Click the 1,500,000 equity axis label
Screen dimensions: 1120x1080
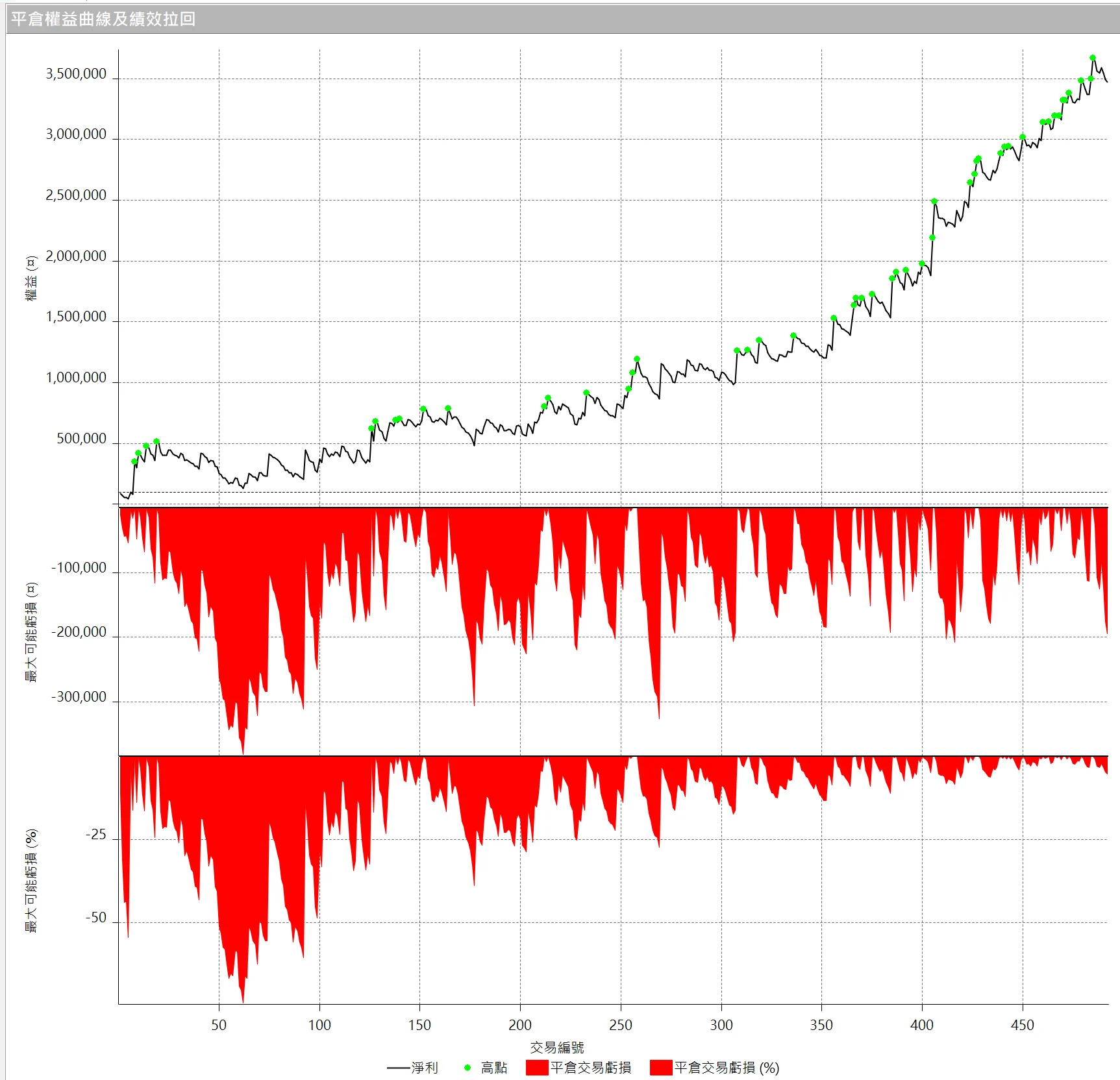[76, 317]
